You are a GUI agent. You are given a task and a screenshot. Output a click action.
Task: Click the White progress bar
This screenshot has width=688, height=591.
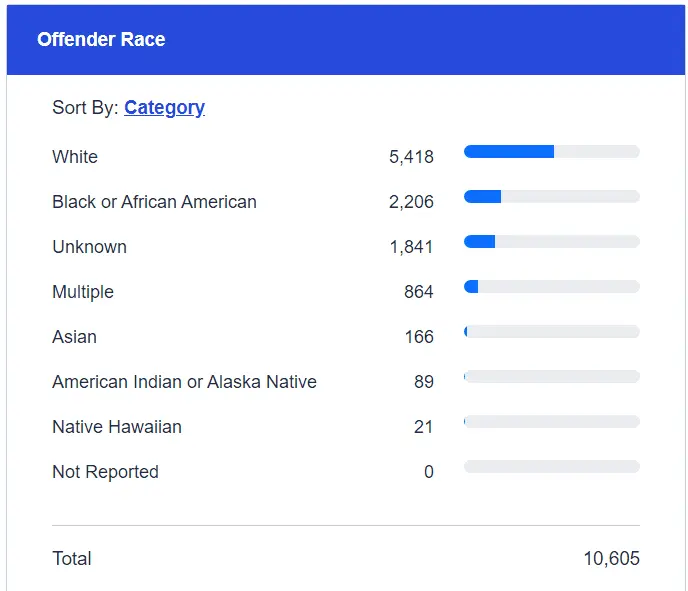click(x=551, y=152)
